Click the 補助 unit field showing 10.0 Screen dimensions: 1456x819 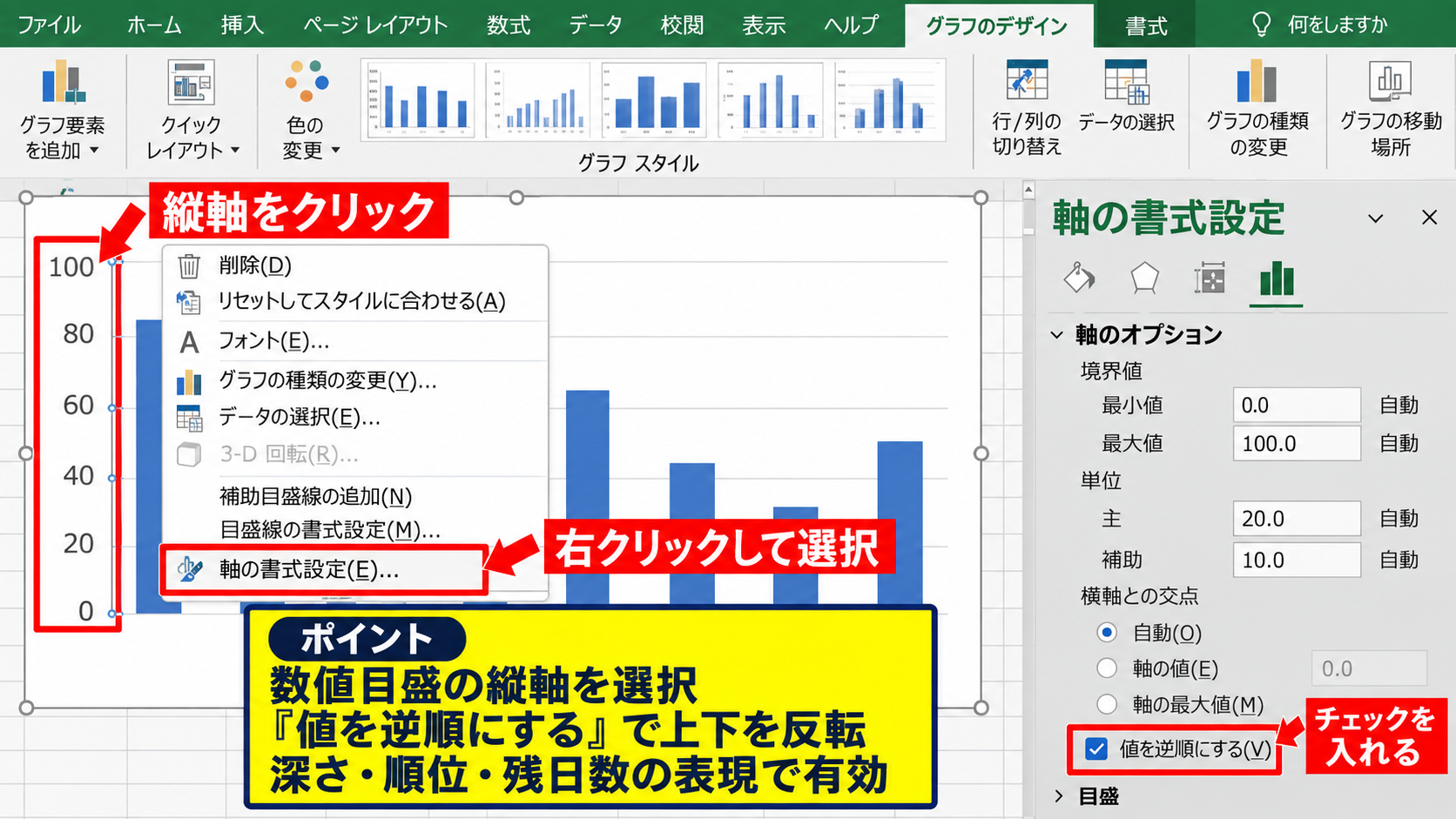(1297, 560)
